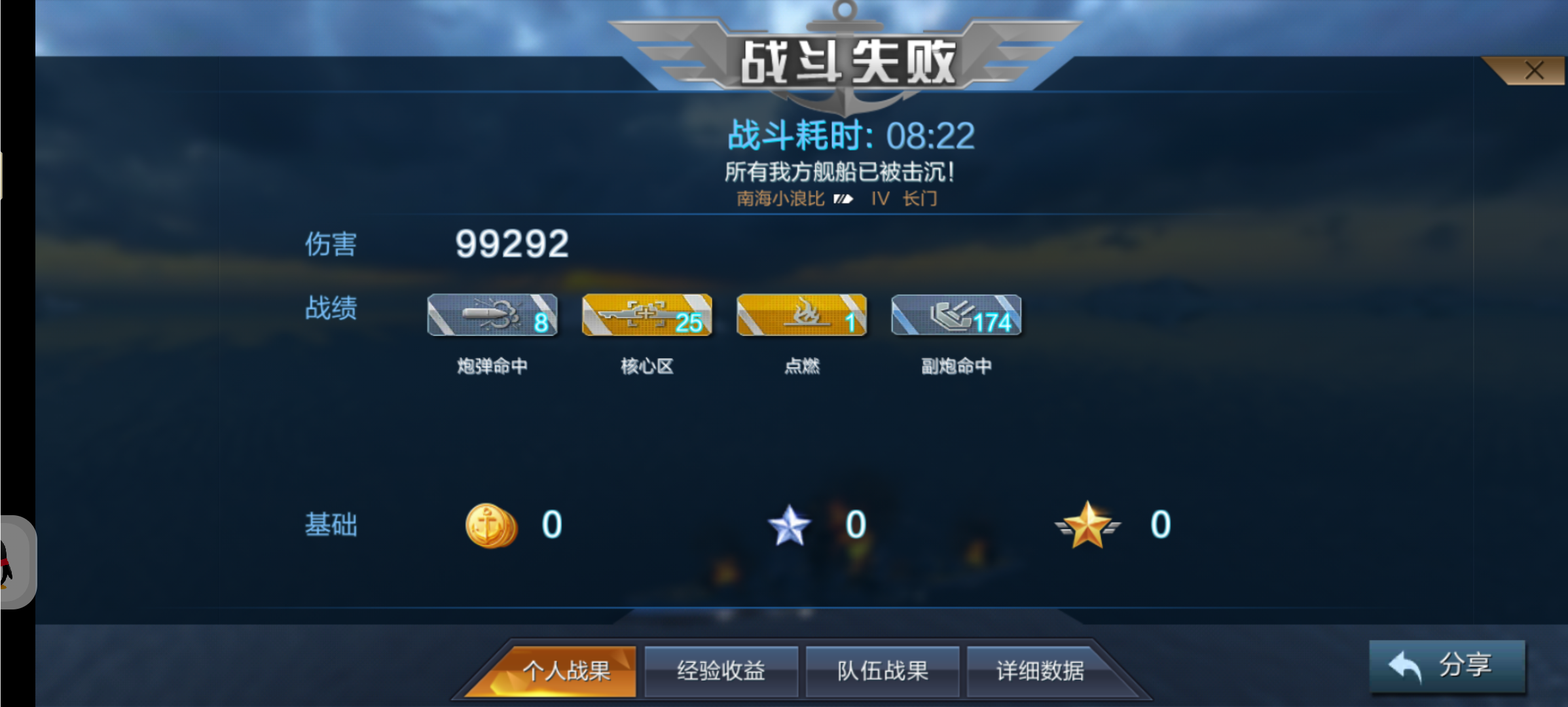This screenshot has width=1568, height=707.
Task: Select the 个人战果 tab
Action: point(565,670)
